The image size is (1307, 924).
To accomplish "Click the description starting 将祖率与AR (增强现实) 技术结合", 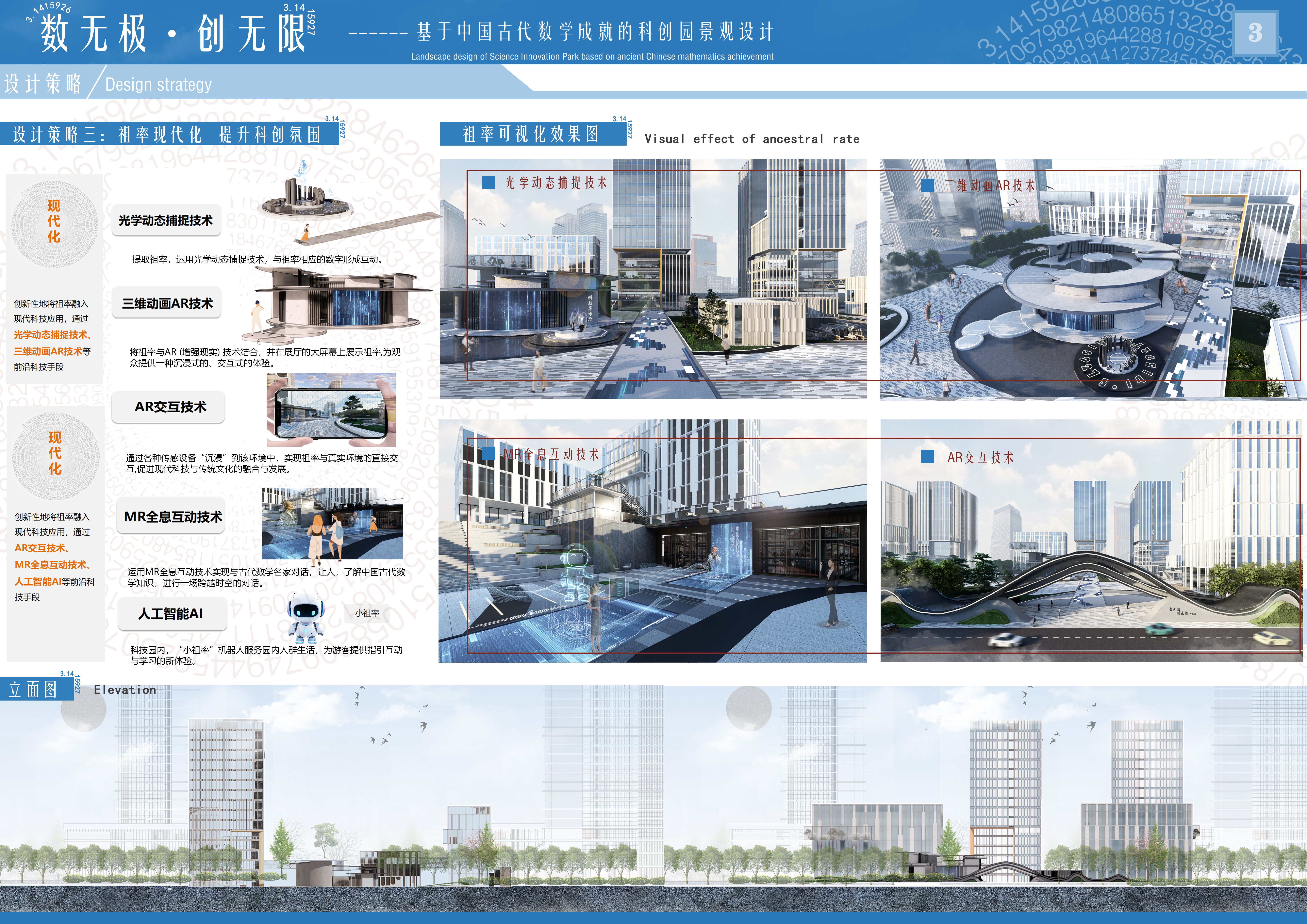I will 265,357.
